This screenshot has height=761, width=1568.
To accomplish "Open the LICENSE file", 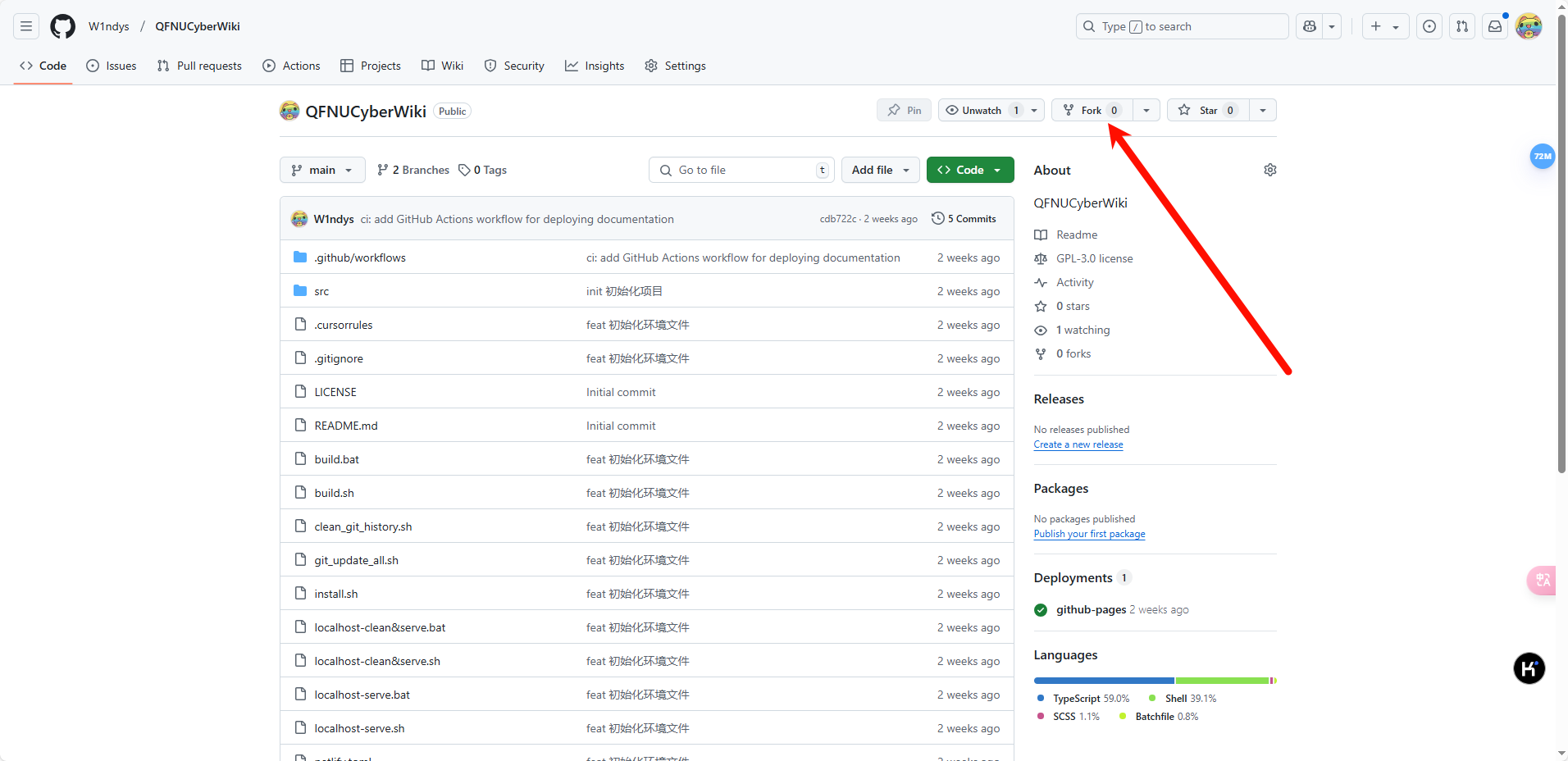I will 335,392.
